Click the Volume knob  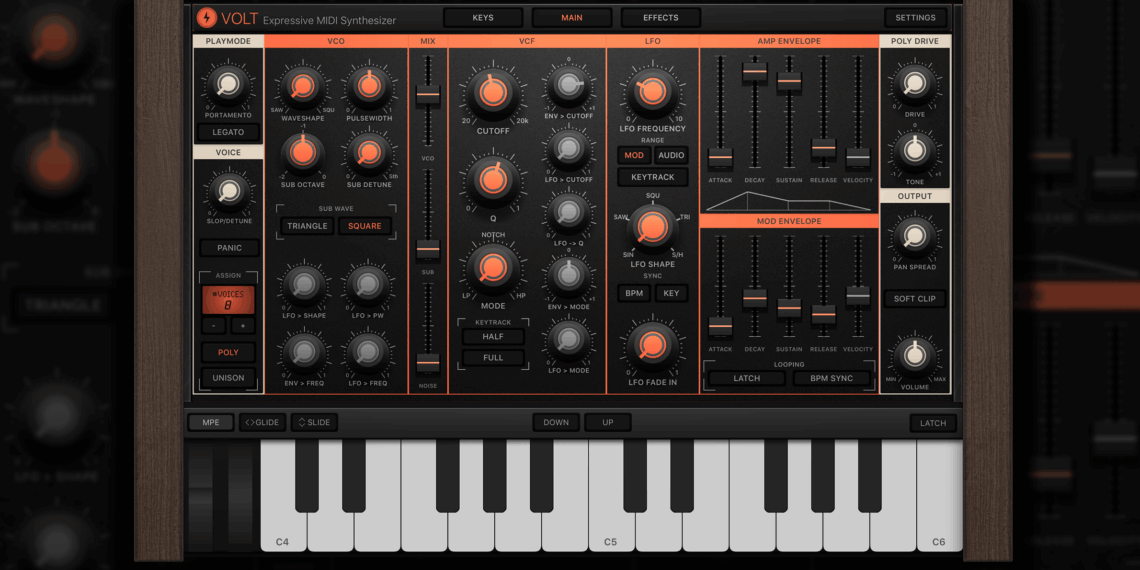pyautogui.click(x=915, y=356)
